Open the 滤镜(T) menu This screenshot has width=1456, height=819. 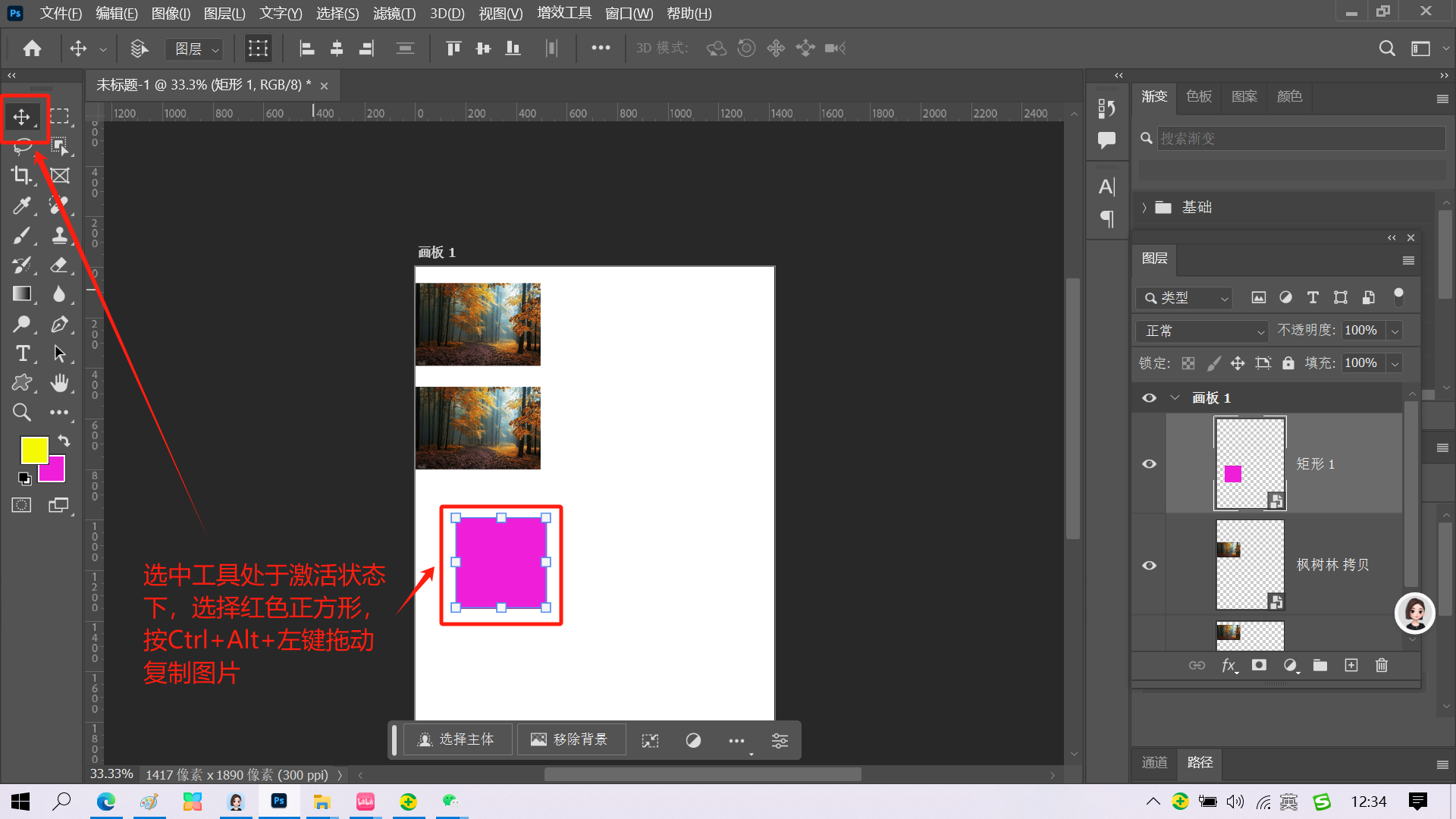394,14
